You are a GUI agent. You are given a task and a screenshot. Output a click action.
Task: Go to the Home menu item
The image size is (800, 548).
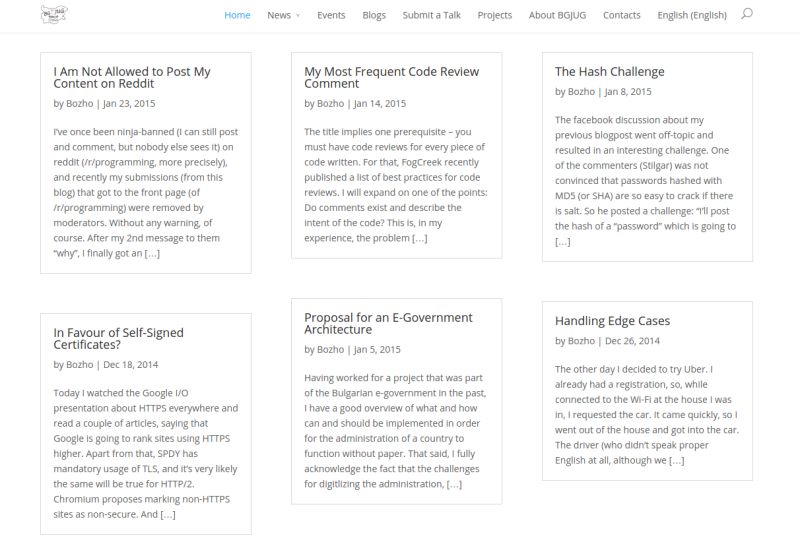tap(237, 15)
